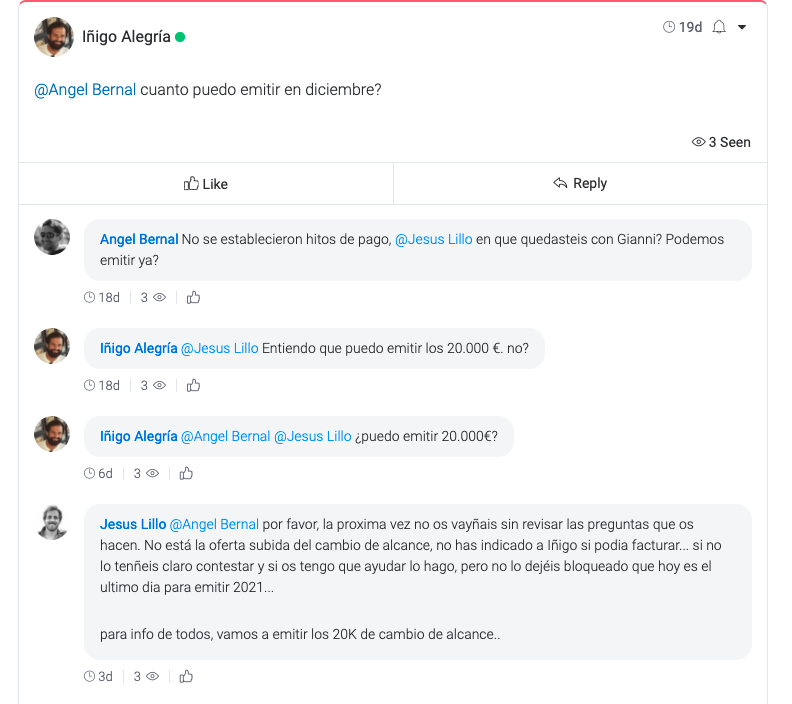
Task: Open the @Angel Bernal mention in main post
Action: pos(85,90)
